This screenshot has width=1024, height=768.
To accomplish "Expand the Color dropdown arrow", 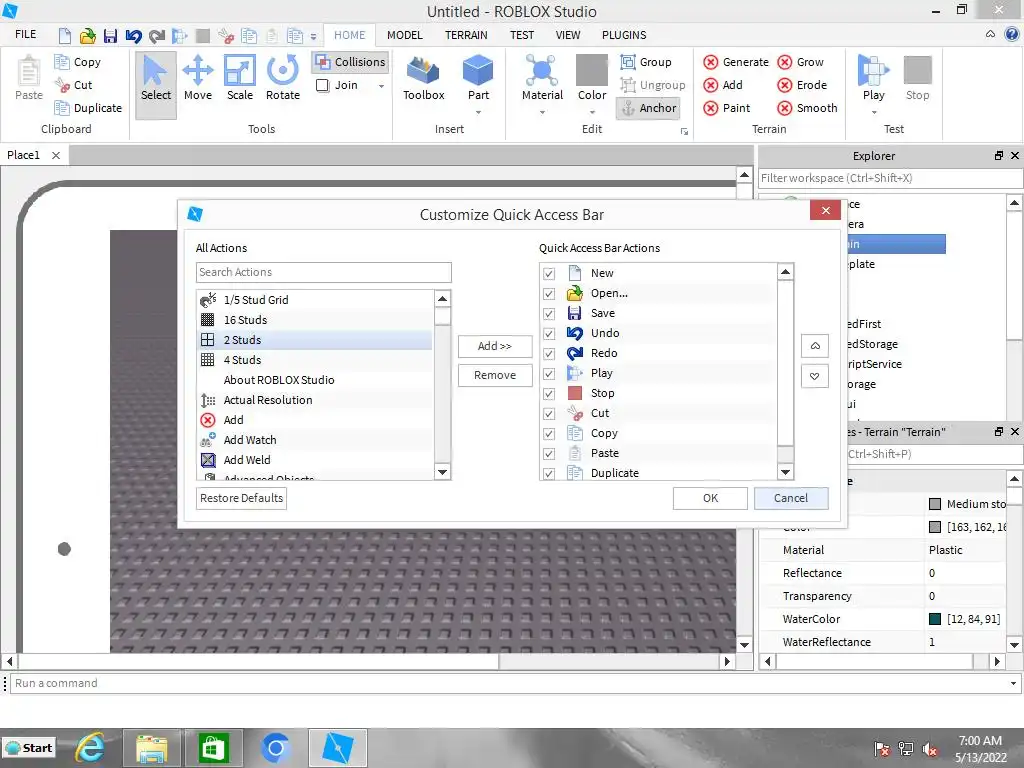I will click(592, 112).
